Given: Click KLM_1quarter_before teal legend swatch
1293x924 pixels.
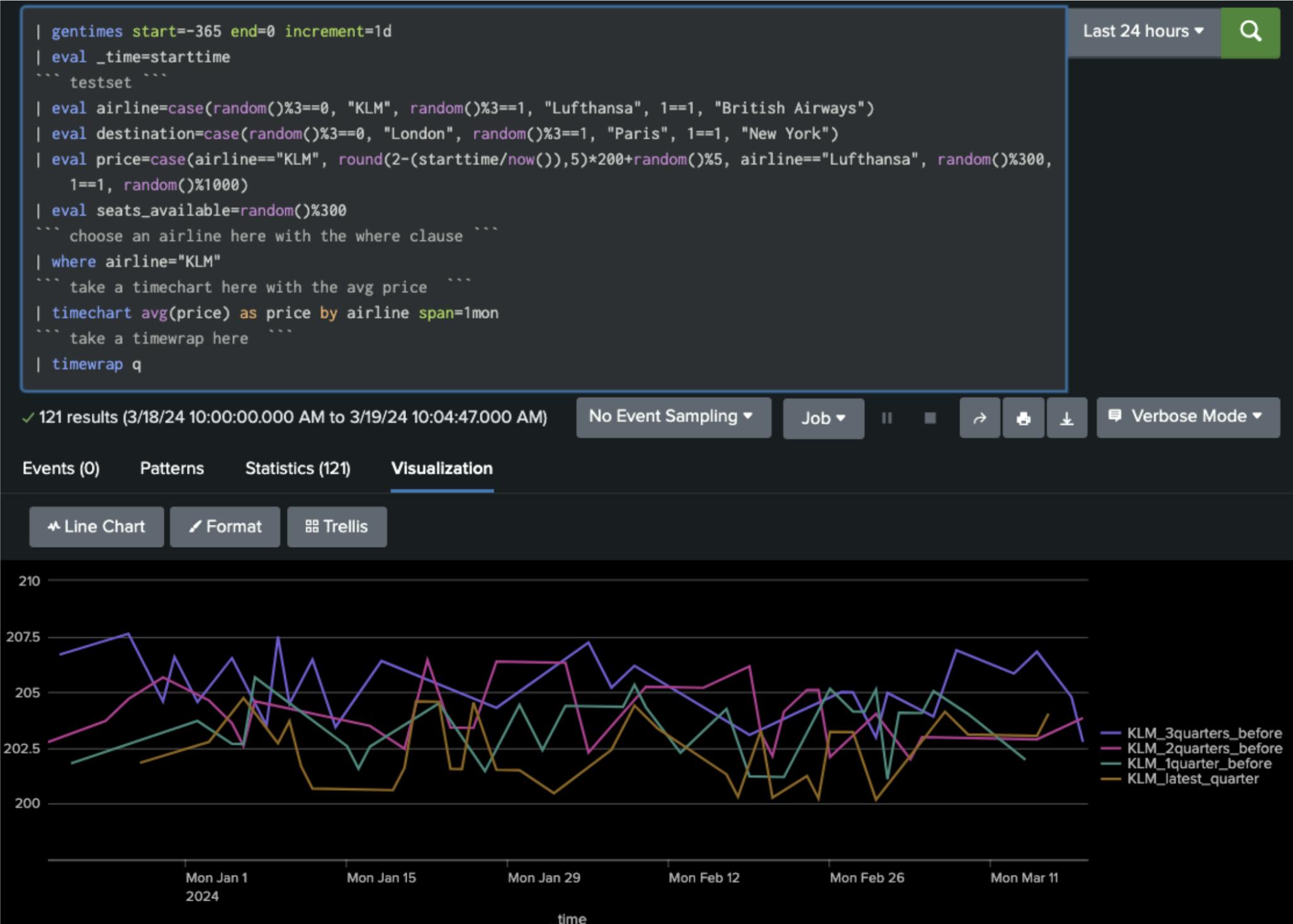Looking at the screenshot, I should click(1111, 763).
